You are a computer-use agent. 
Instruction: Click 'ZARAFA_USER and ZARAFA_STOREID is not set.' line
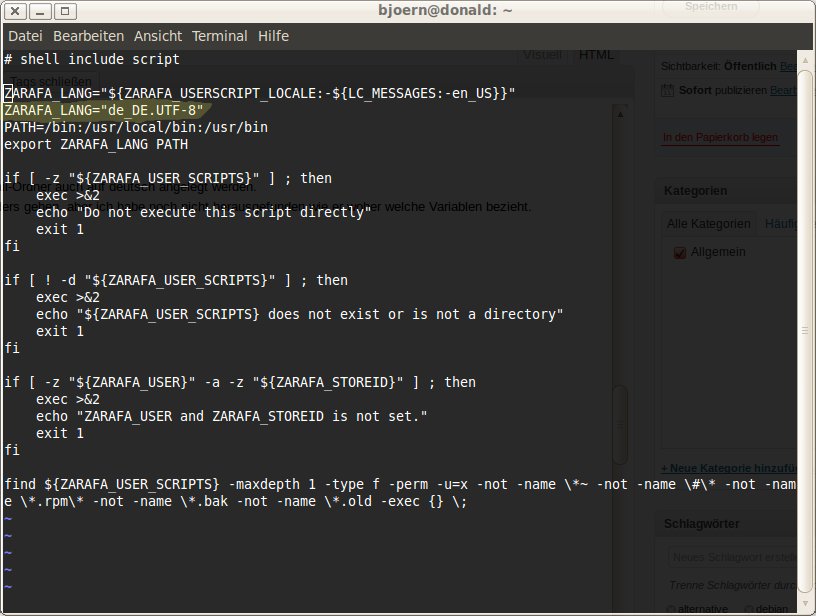click(x=232, y=416)
